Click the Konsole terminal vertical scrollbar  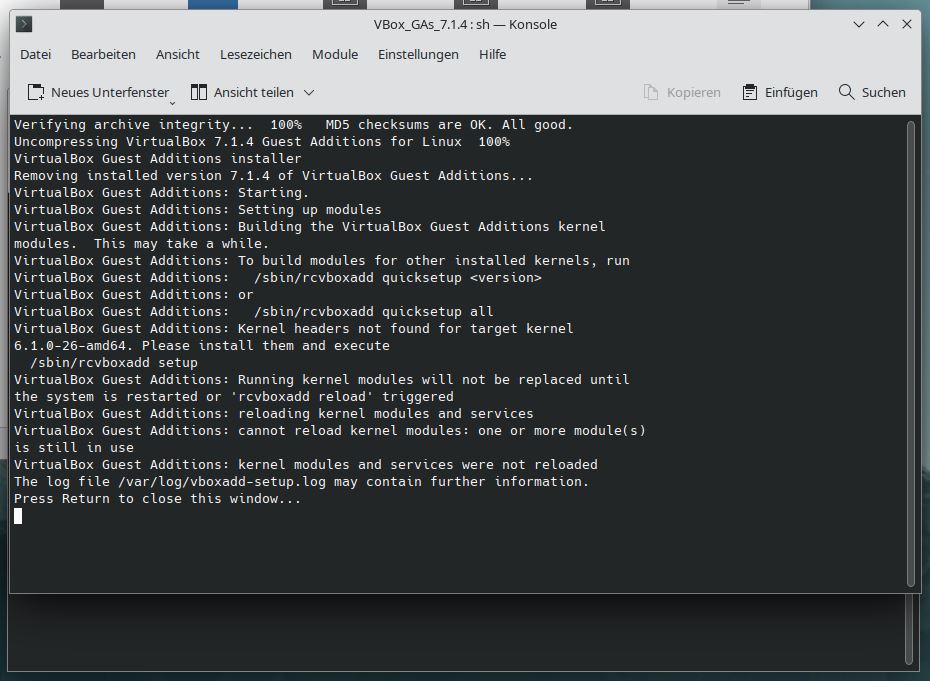click(911, 354)
